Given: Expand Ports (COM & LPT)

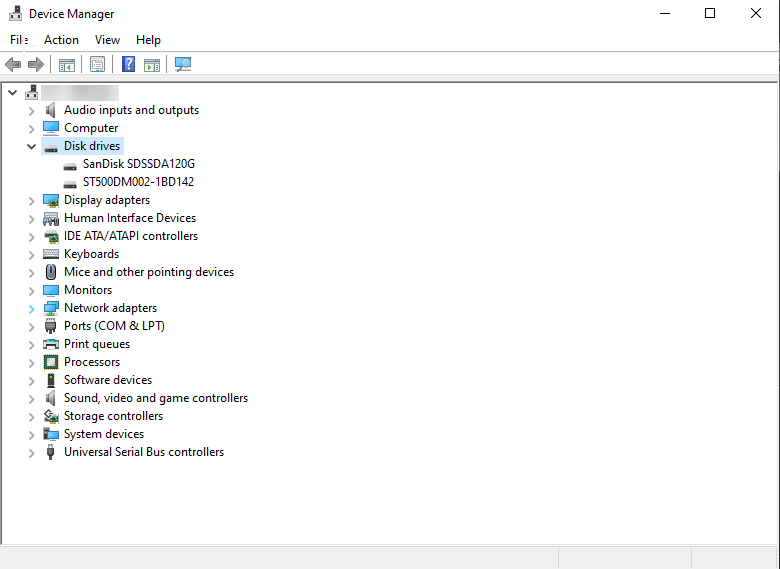Looking at the screenshot, I should (31, 327).
